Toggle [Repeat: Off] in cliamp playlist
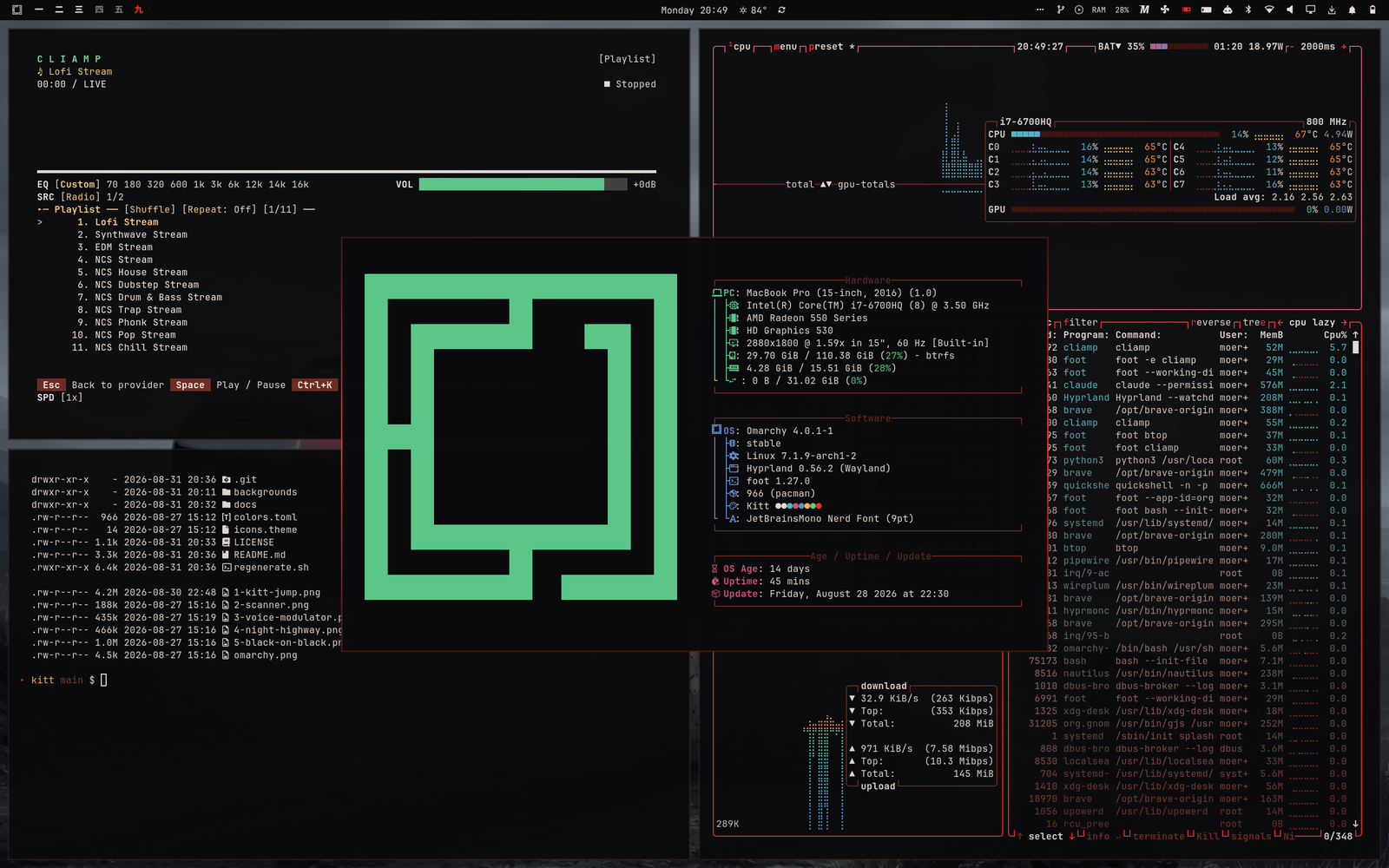1389x868 pixels. tap(219, 209)
